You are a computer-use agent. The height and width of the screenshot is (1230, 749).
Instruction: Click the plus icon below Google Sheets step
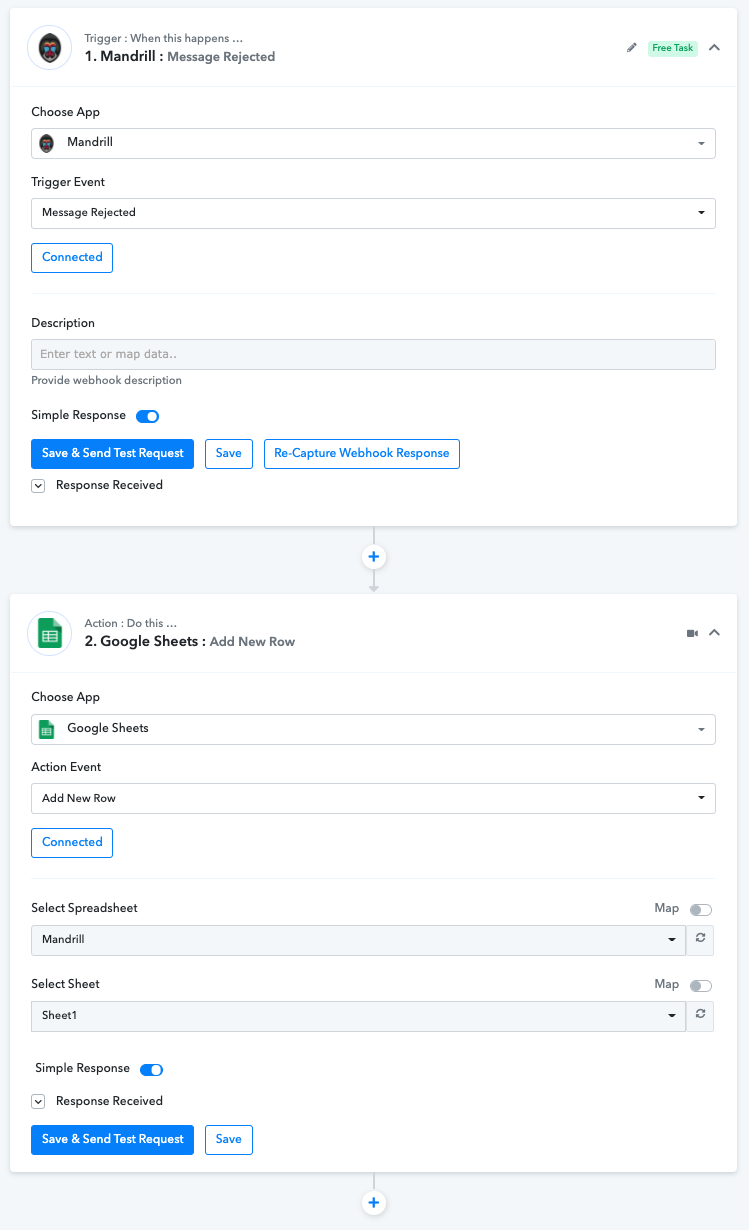pyautogui.click(x=374, y=1202)
